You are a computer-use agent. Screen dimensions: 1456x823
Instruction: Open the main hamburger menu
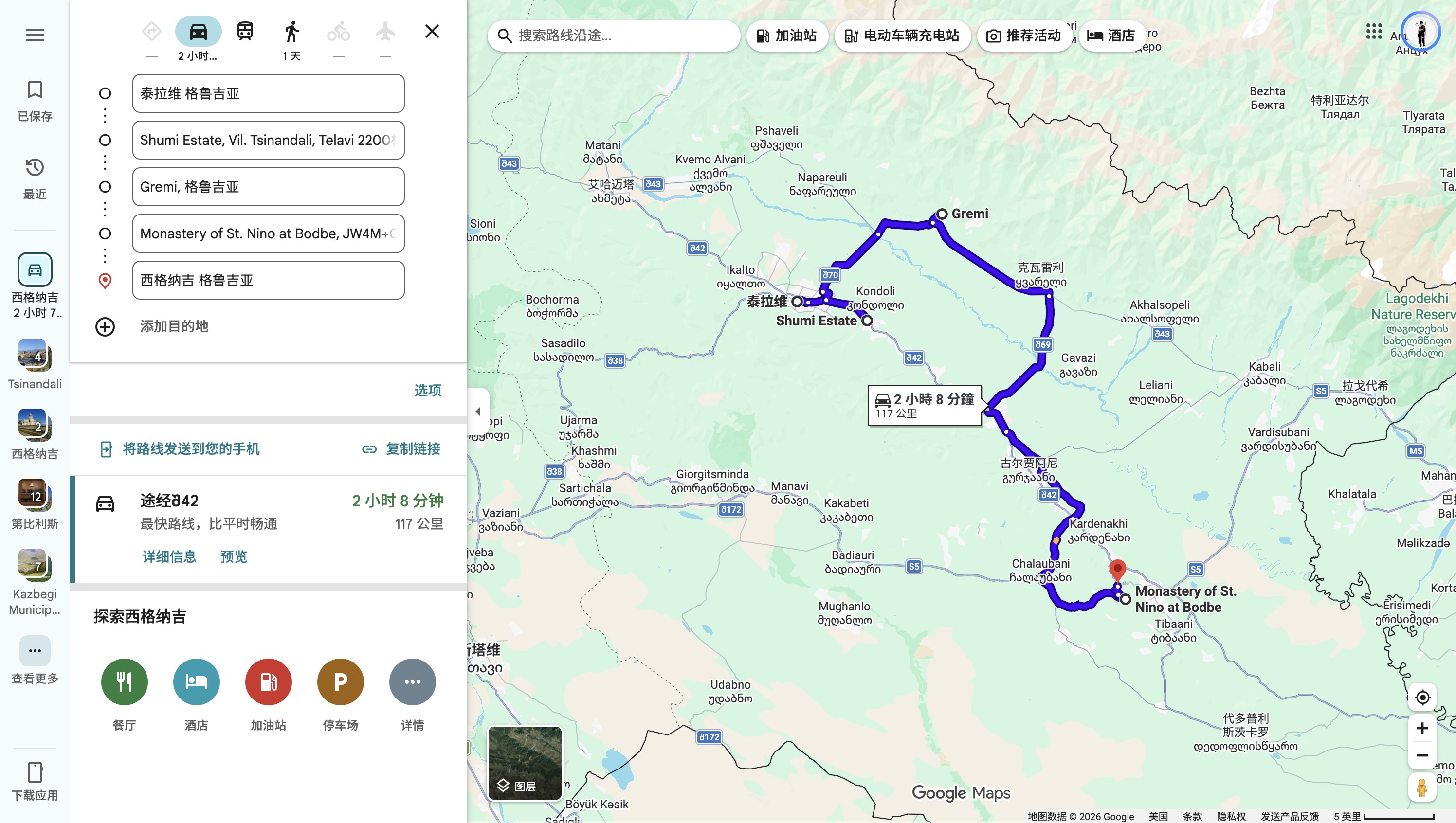click(35, 35)
